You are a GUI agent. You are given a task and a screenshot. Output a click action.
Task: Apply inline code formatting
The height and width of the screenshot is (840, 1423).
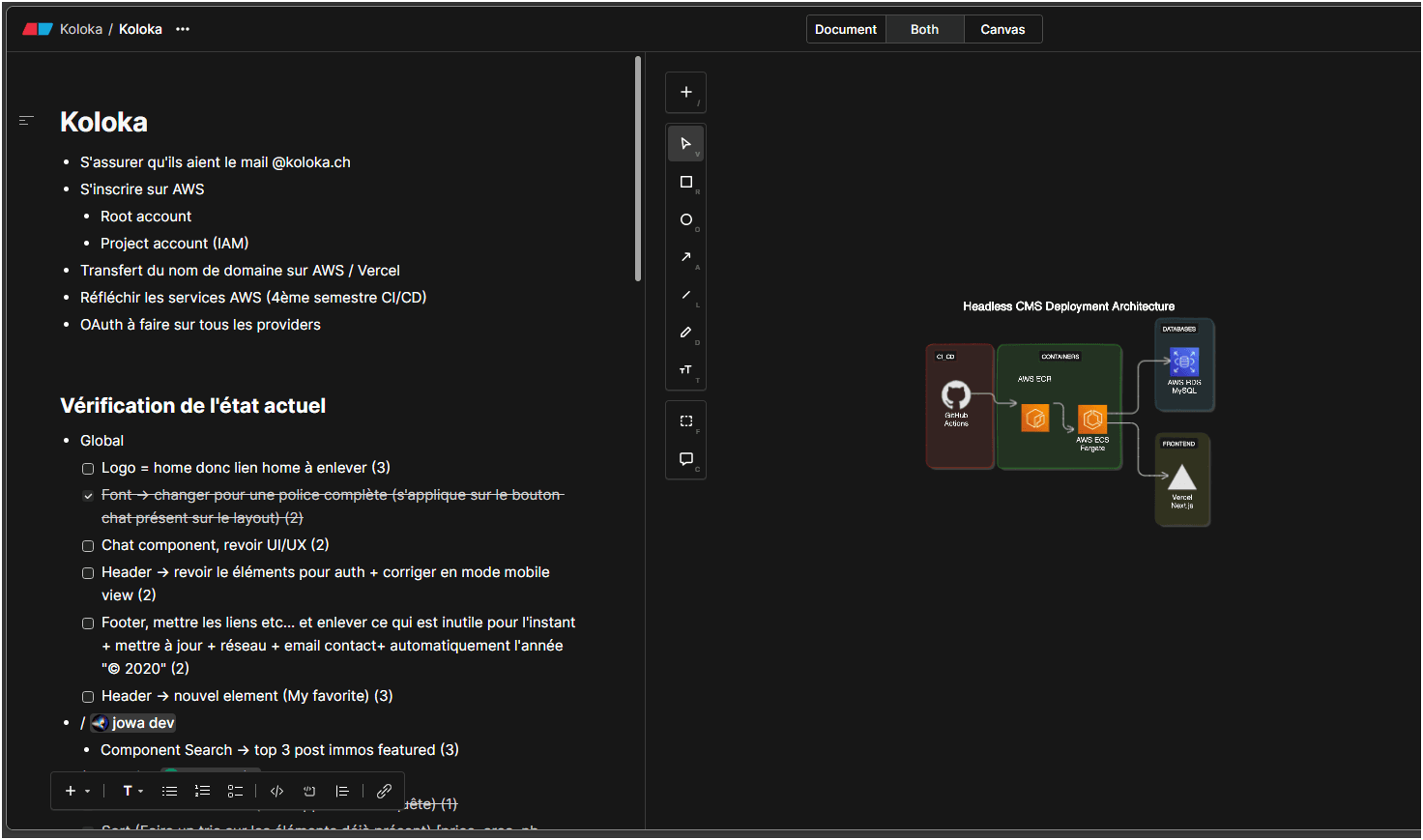[277, 791]
